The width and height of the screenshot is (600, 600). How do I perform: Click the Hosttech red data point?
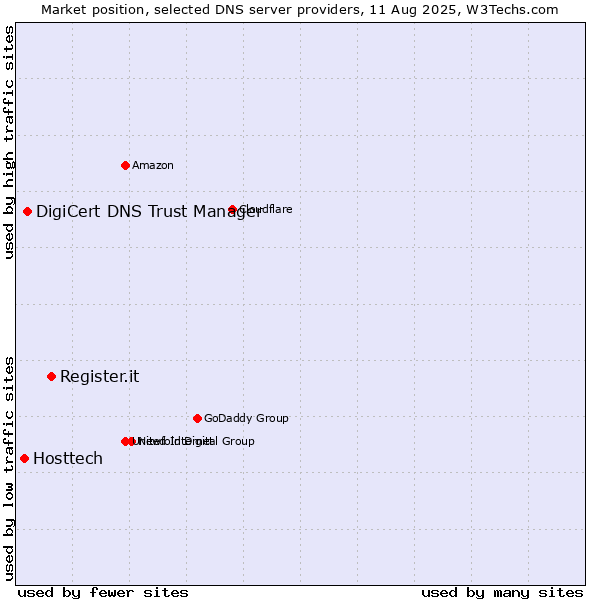[24, 459]
